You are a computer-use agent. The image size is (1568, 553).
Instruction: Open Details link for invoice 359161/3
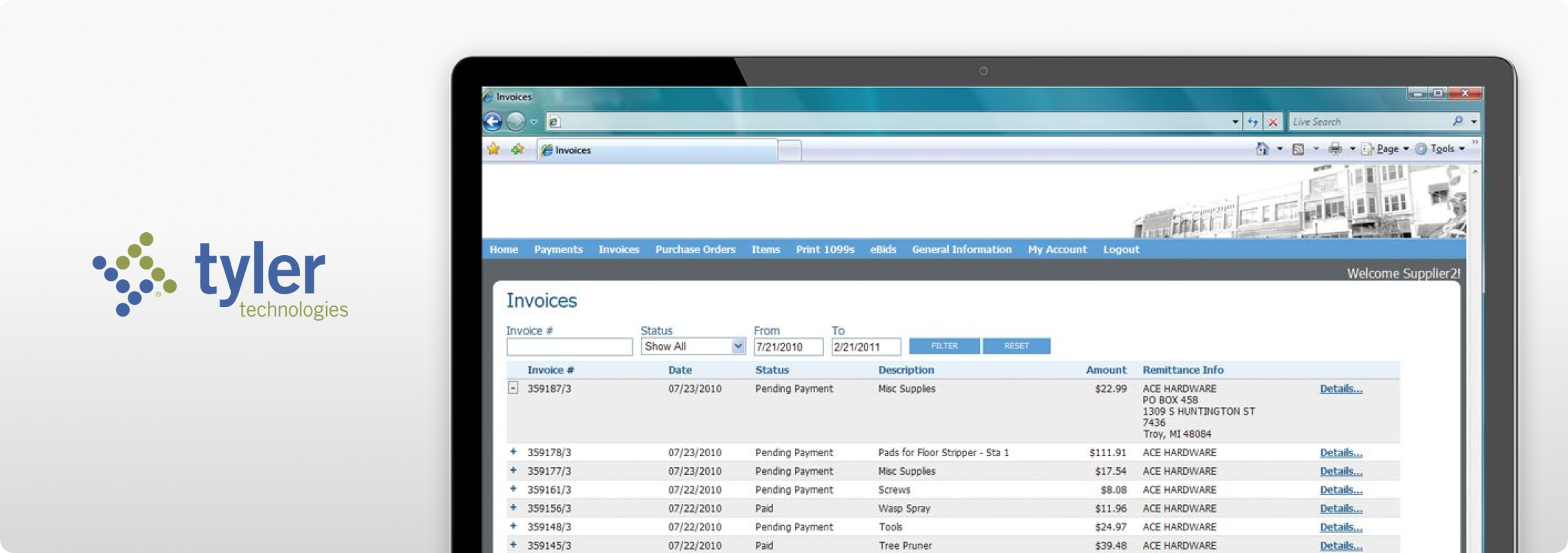pyautogui.click(x=1341, y=490)
